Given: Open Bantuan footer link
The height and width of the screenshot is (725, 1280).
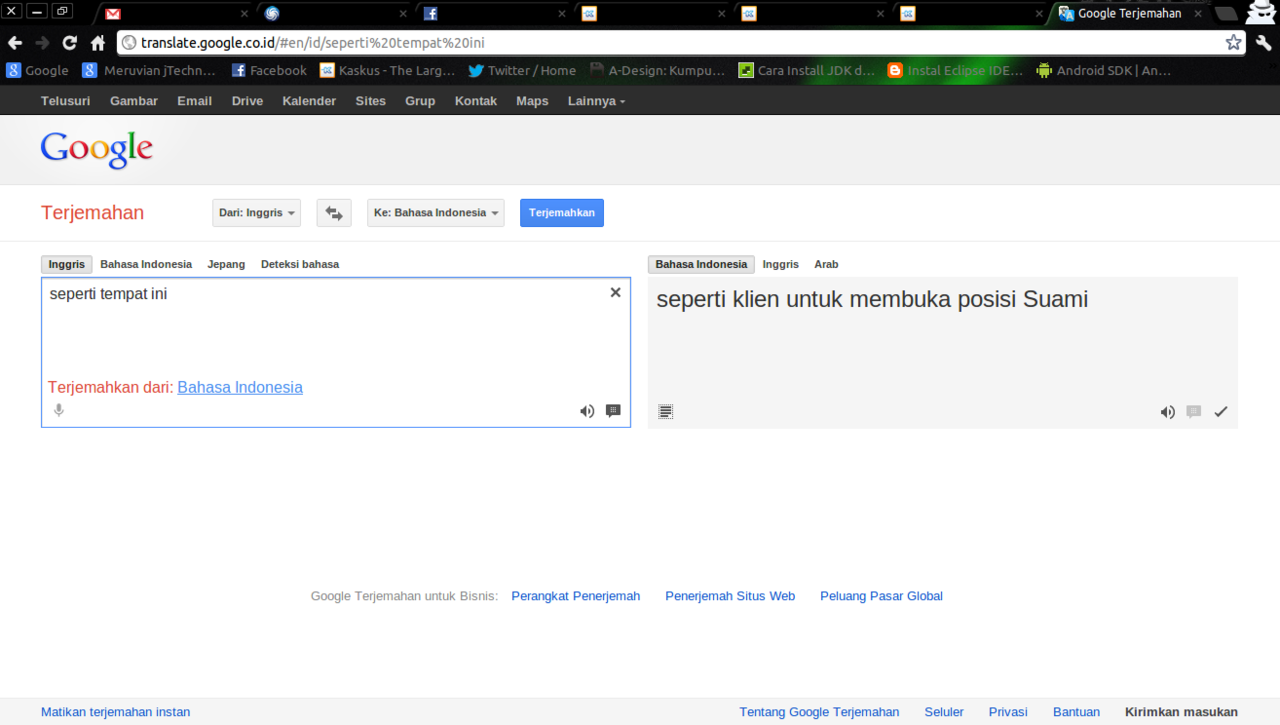Looking at the screenshot, I should pos(1076,712).
